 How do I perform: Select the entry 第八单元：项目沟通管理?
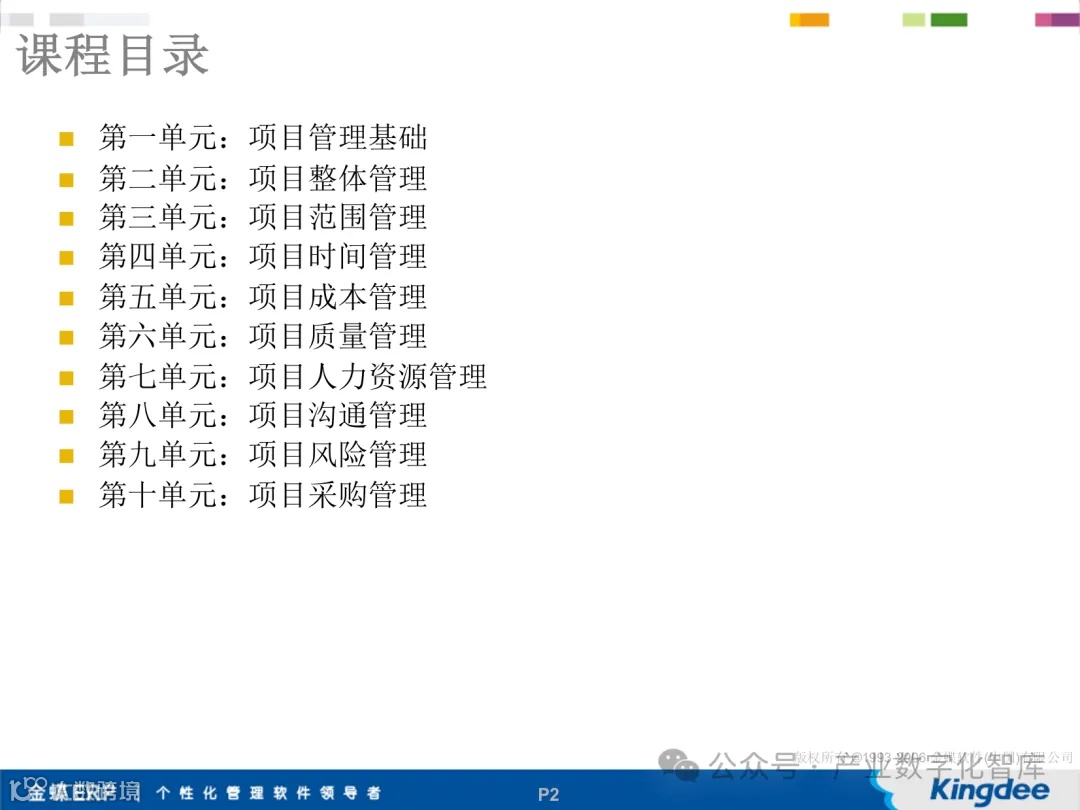(x=264, y=416)
